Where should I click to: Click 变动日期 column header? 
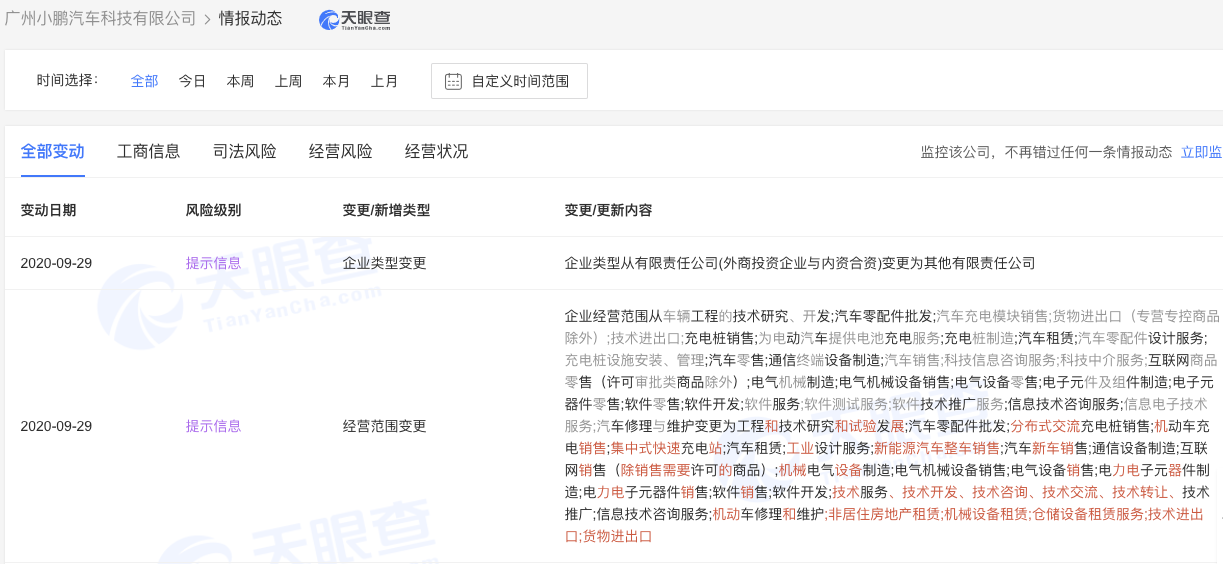tap(49, 210)
